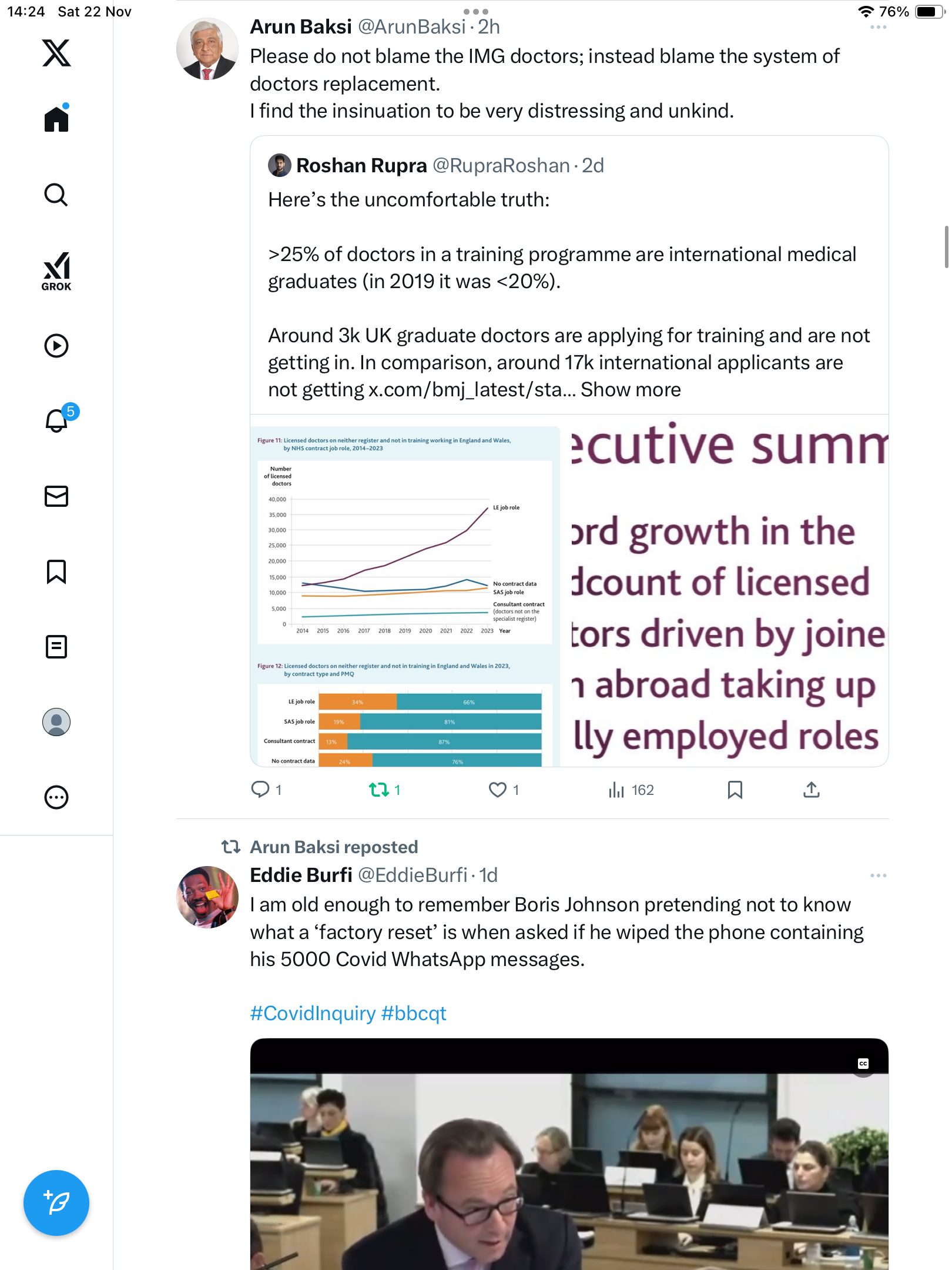Open the #CovidInquiry hashtag
Viewport: 952px width, 1270px height.
[x=313, y=1014]
